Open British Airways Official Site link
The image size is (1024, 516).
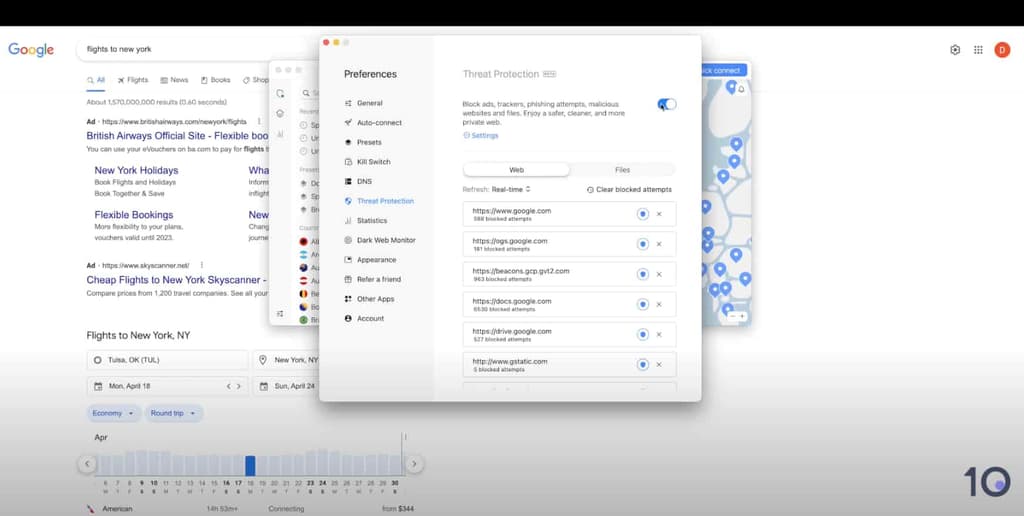point(177,136)
